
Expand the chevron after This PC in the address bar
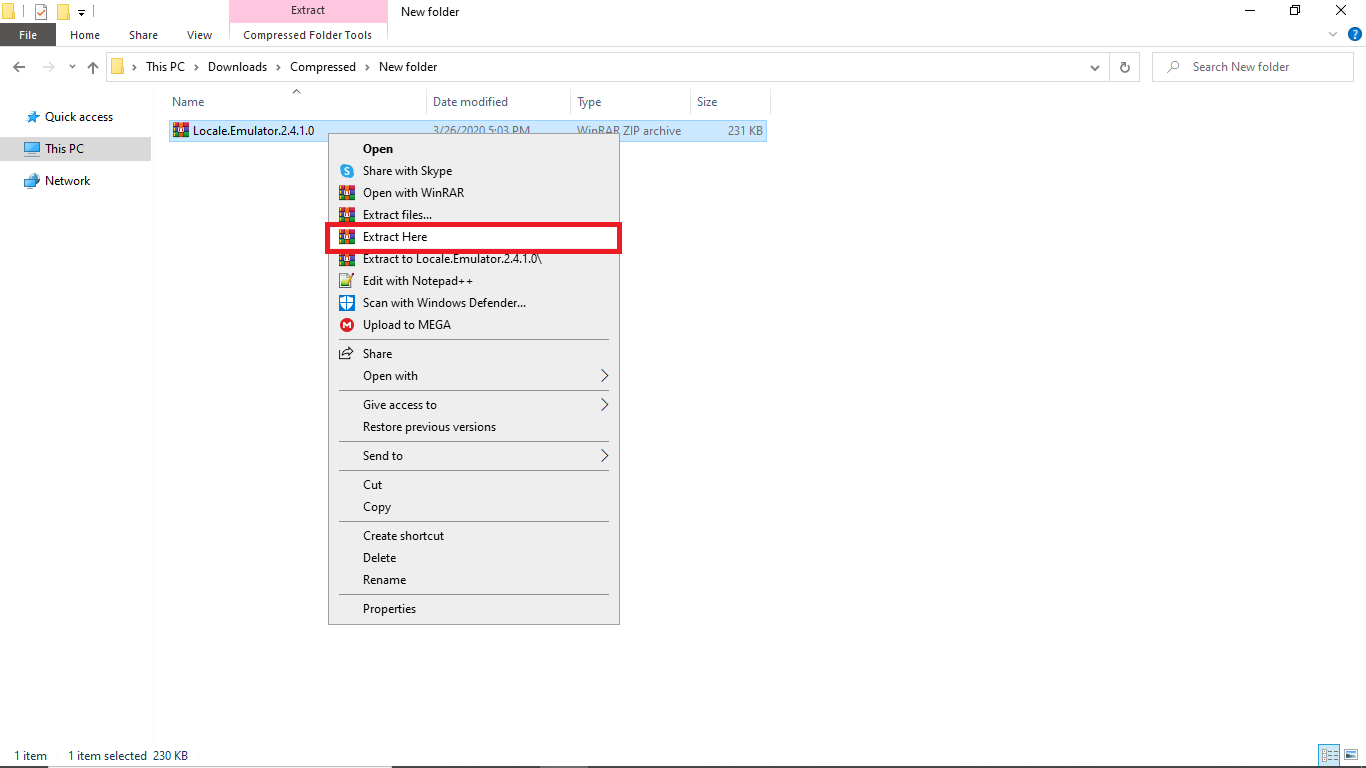tap(196, 67)
